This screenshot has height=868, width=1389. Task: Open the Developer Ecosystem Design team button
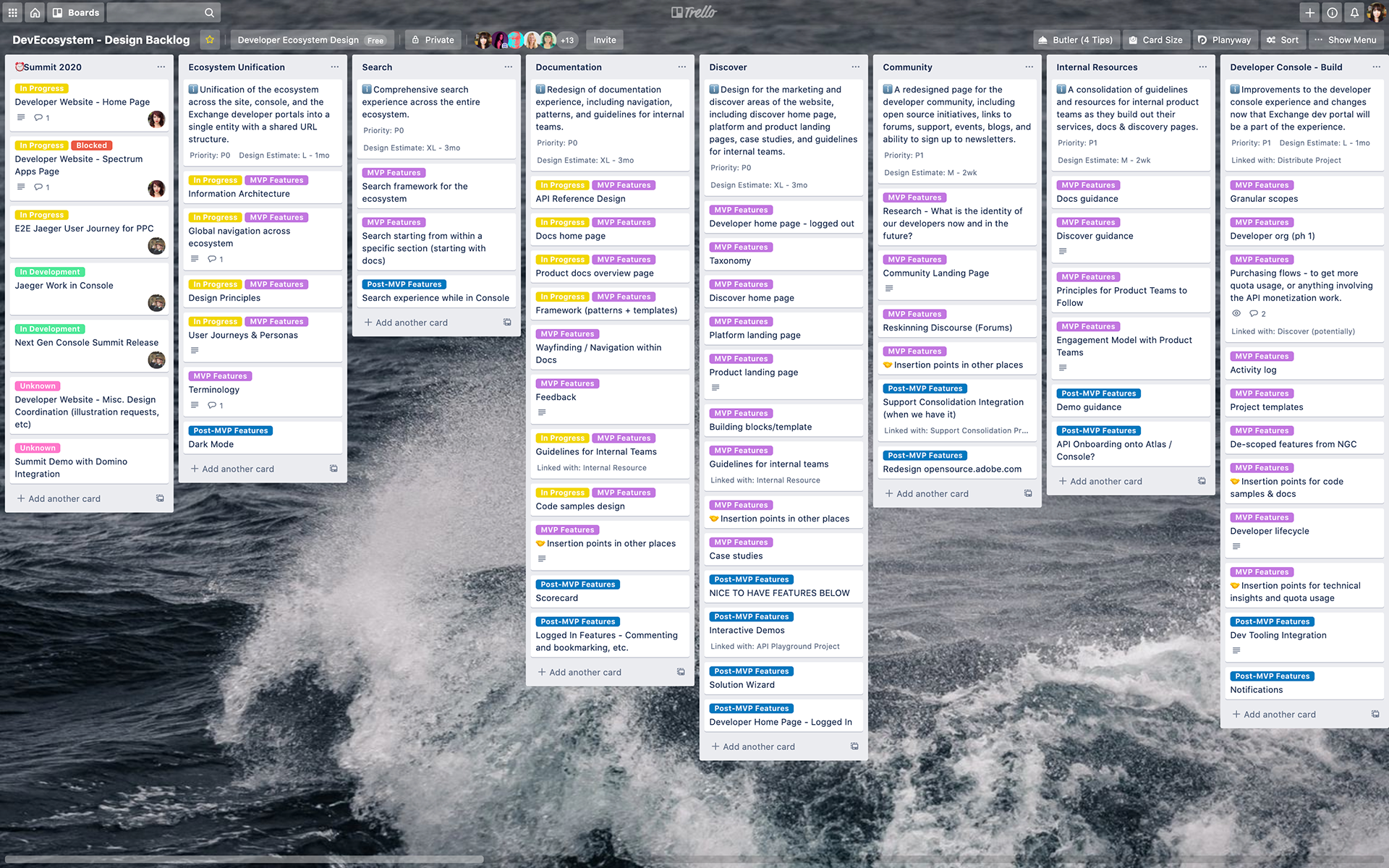point(312,40)
